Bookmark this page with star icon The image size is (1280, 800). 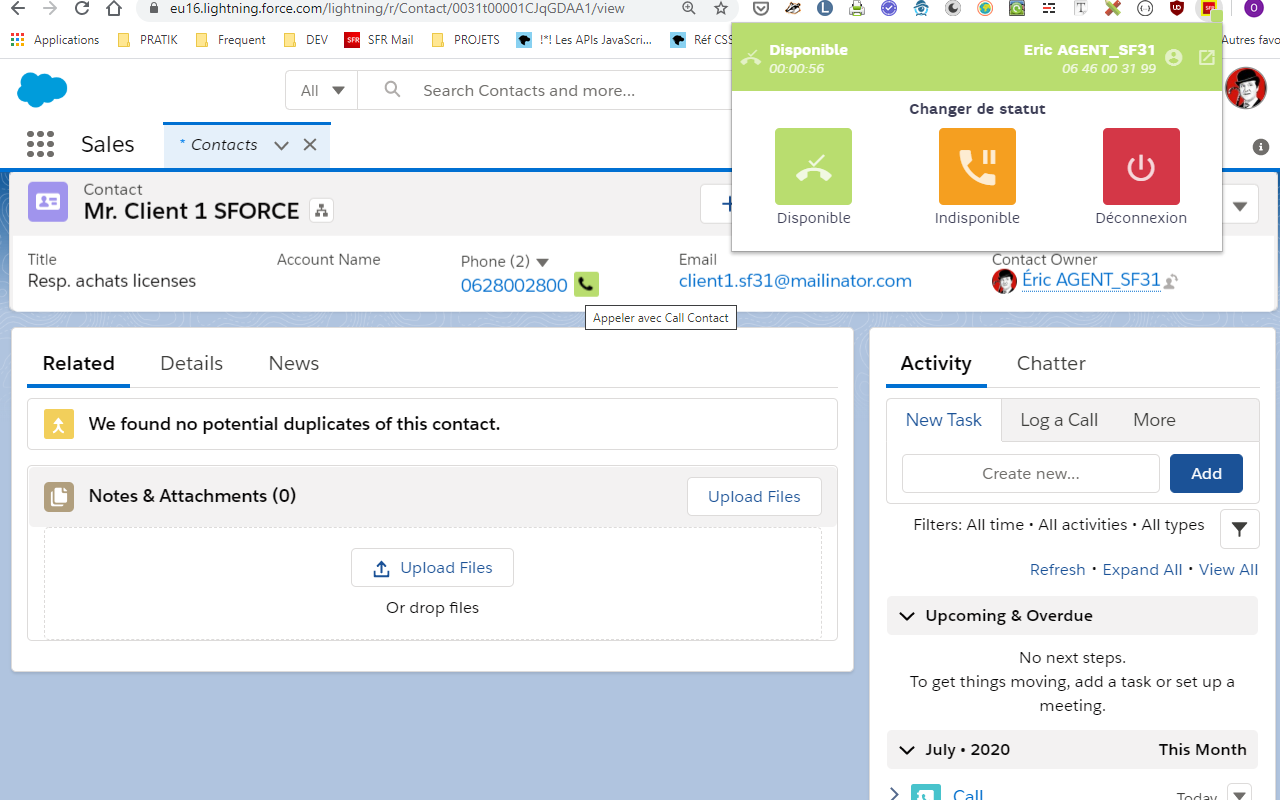(721, 9)
